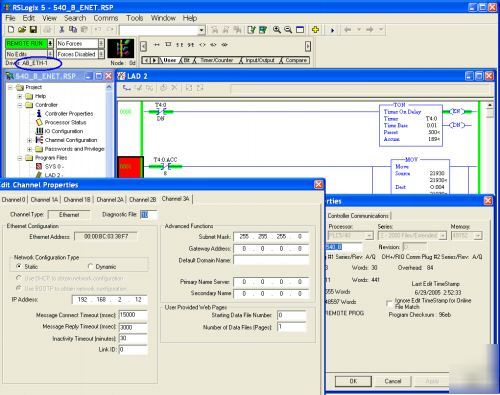Click the Message Connect Timeout field
Screen dimensions: 500x395
[133, 315]
